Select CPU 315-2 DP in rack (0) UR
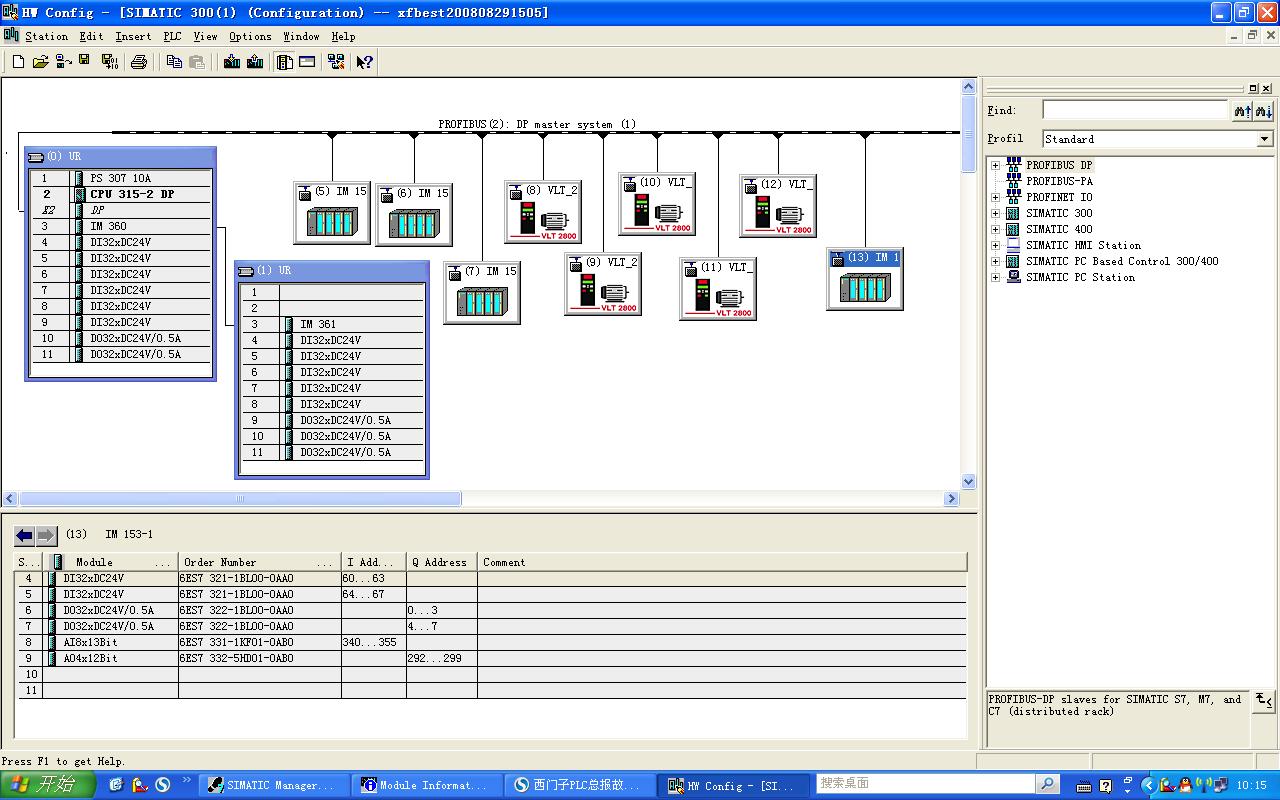This screenshot has width=1280, height=800. coord(131,194)
